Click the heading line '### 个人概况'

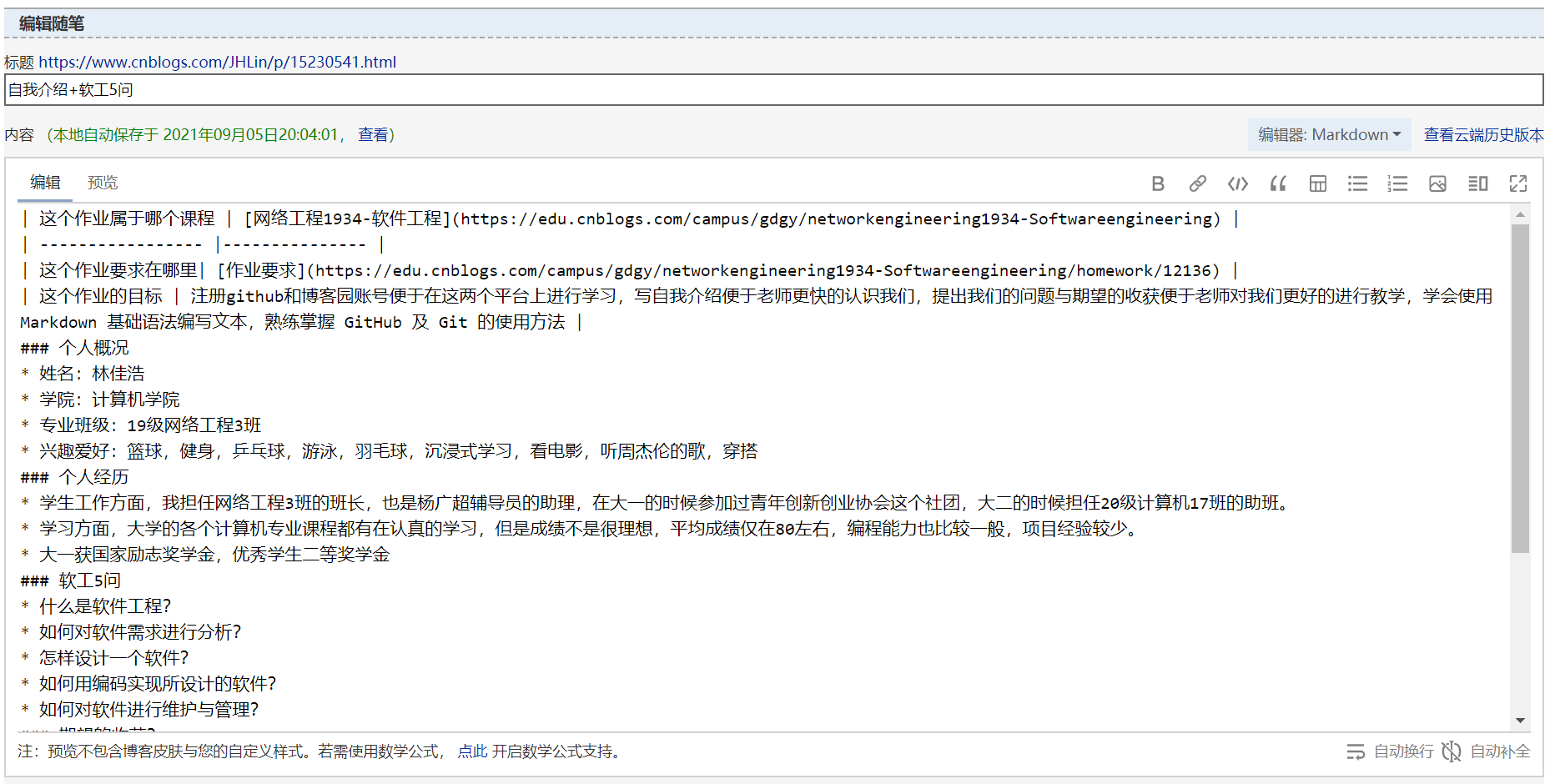74,348
